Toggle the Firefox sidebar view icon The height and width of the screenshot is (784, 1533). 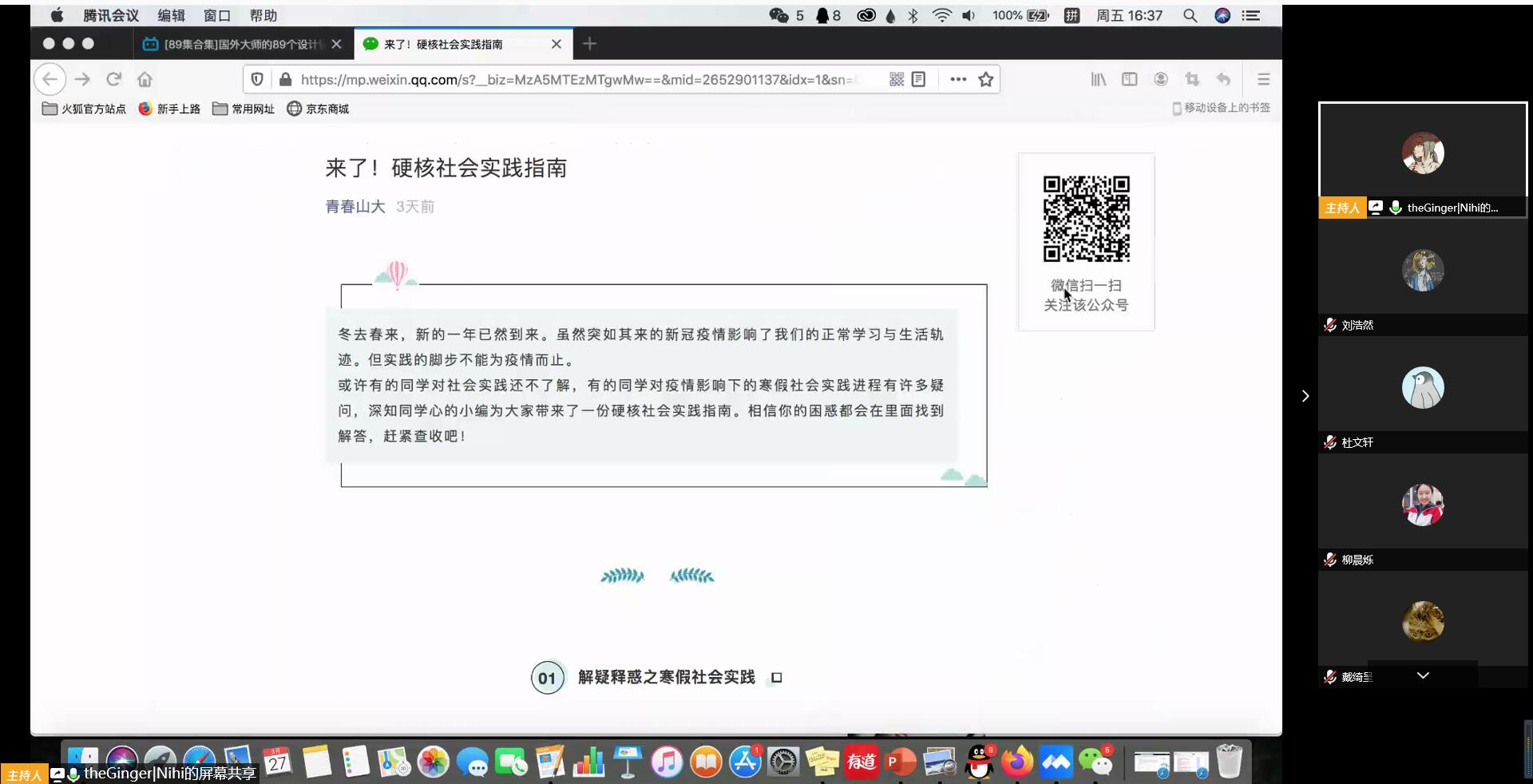(1129, 79)
